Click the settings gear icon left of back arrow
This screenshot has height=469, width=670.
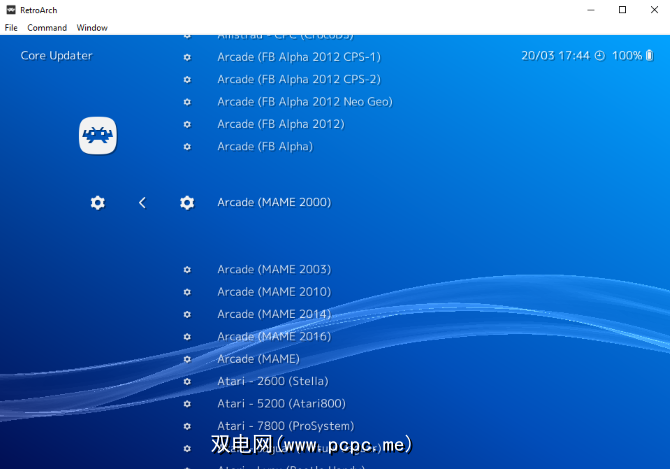[97, 203]
